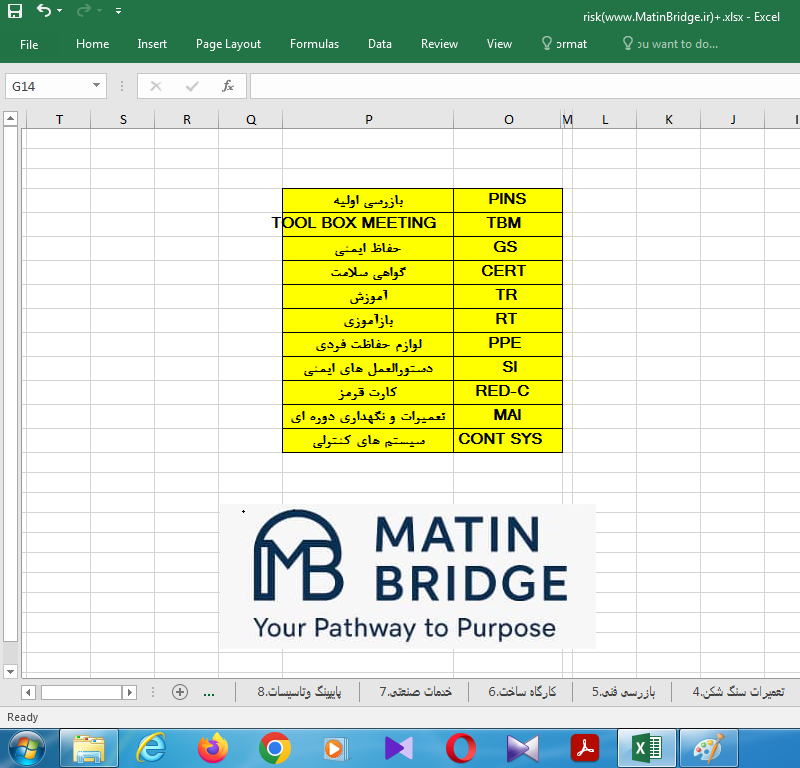This screenshot has height=768, width=800.
Task: Click the Matin Bridge logo image
Action: pos(407,576)
